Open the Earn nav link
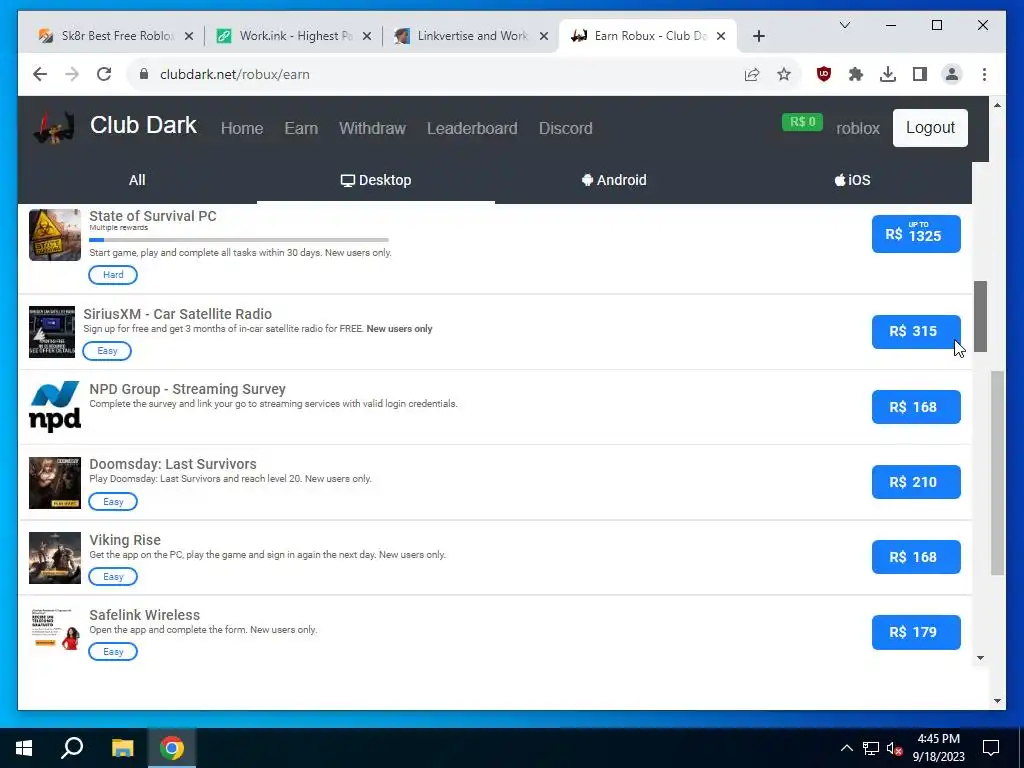The height and width of the screenshot is (768, 1024). coord(301,128)
